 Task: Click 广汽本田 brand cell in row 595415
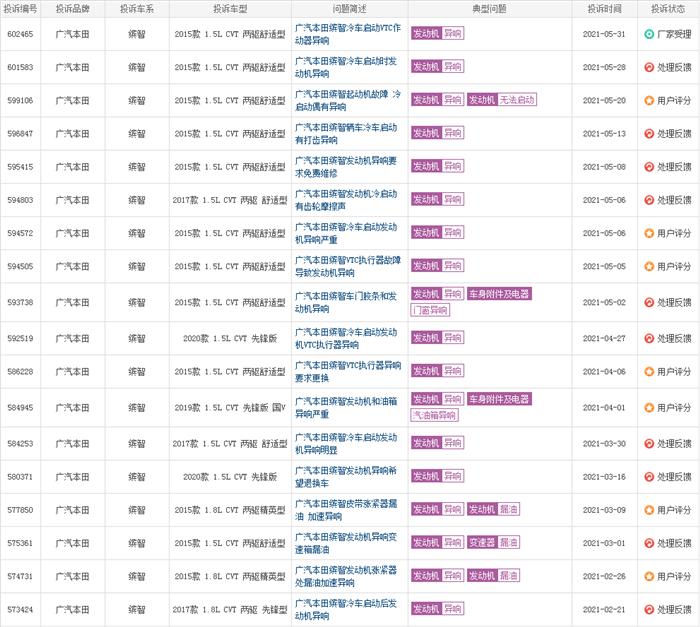tap(72, 167)
